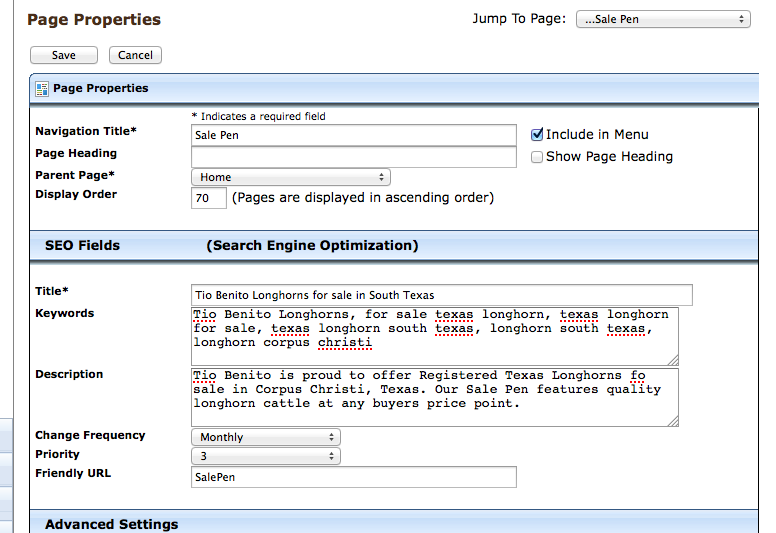Click the Cancel button

coord(135,55)
